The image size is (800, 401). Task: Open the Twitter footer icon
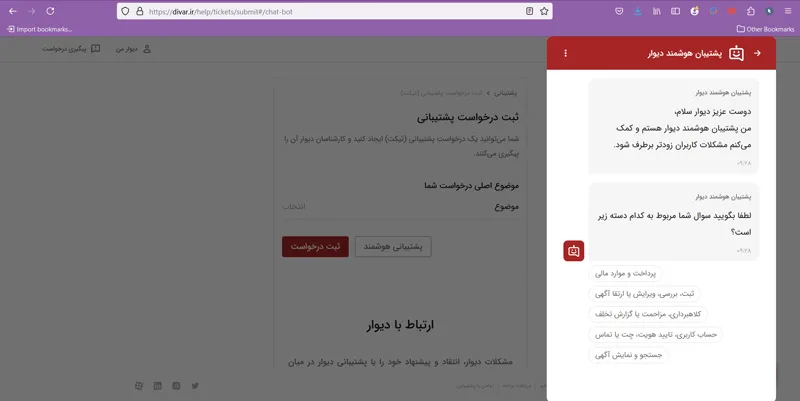(195, 386)
